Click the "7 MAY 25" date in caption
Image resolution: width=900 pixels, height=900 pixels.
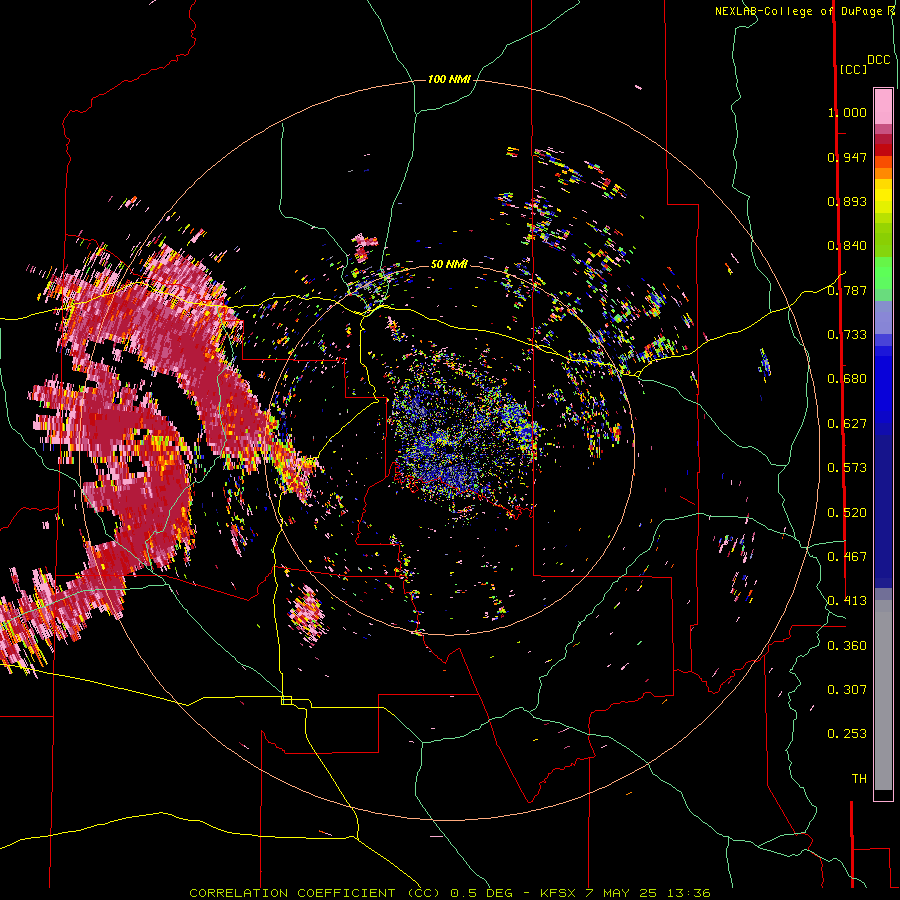622,893
